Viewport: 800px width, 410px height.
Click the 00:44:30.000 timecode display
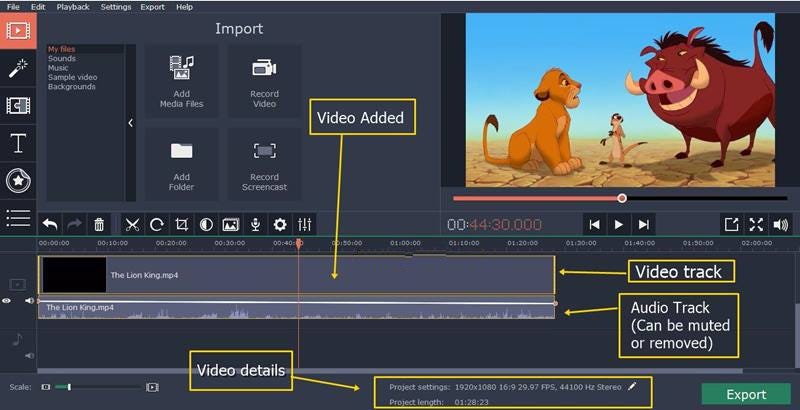494,224
